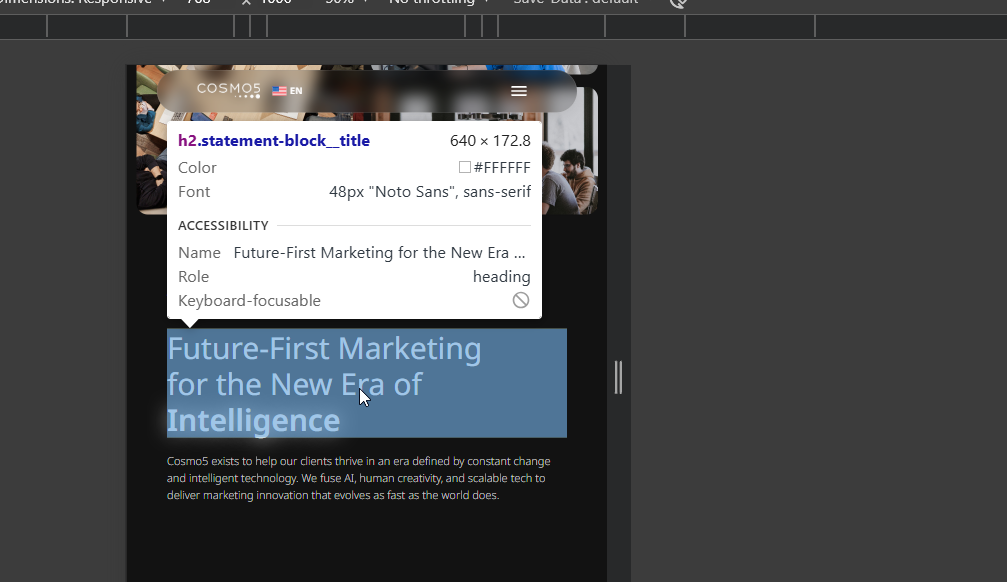Expand the No throttling dropdown
Viewport: 1007px width, 582px height.
[440, 3]
